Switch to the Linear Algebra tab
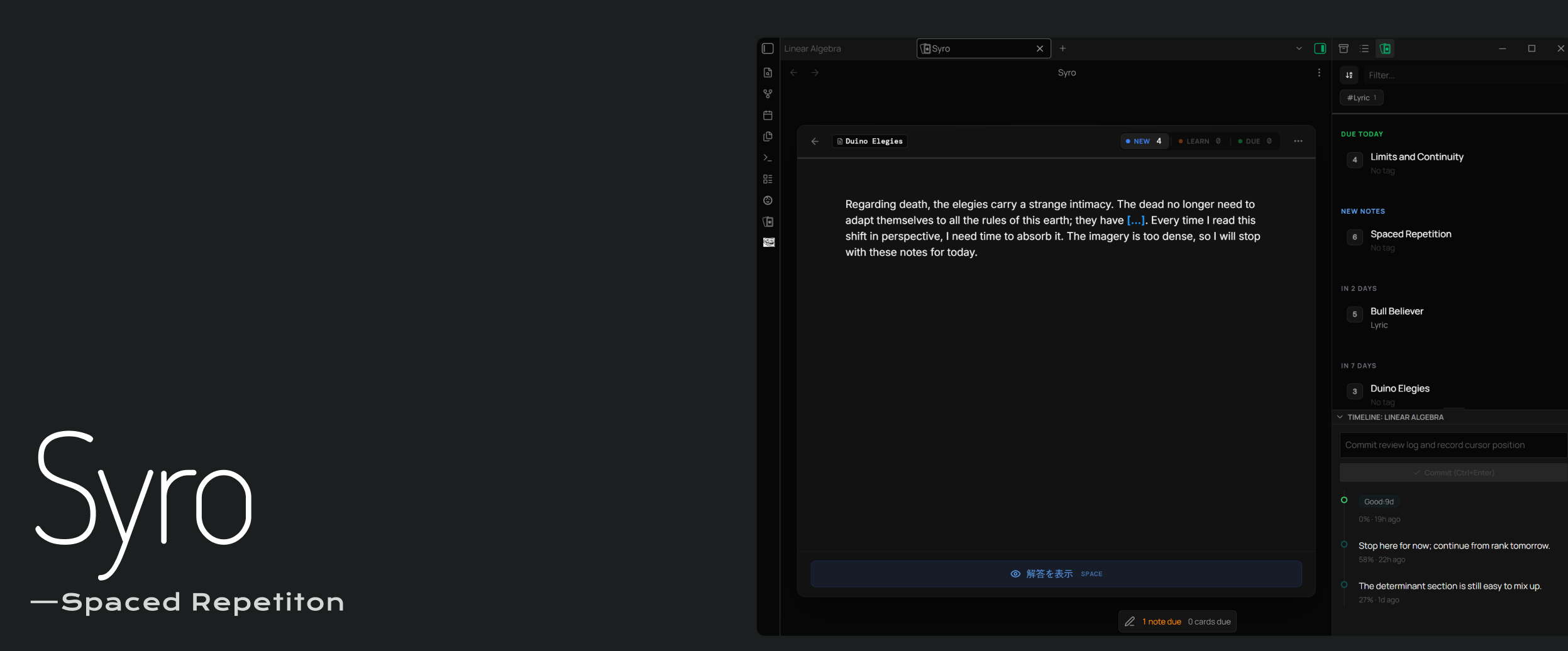The height and width of the screenshot is (651, 1568). point(812,49)
